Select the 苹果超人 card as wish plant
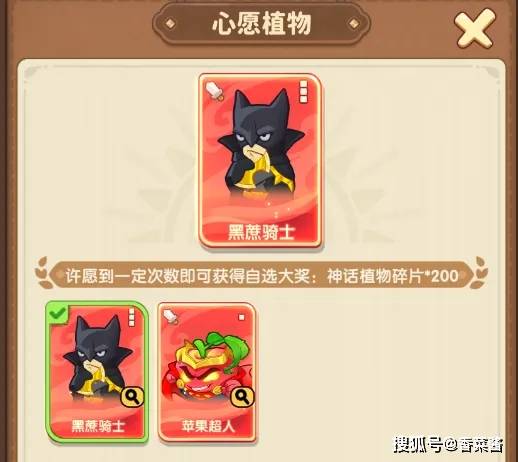 (x=207, y=373)
